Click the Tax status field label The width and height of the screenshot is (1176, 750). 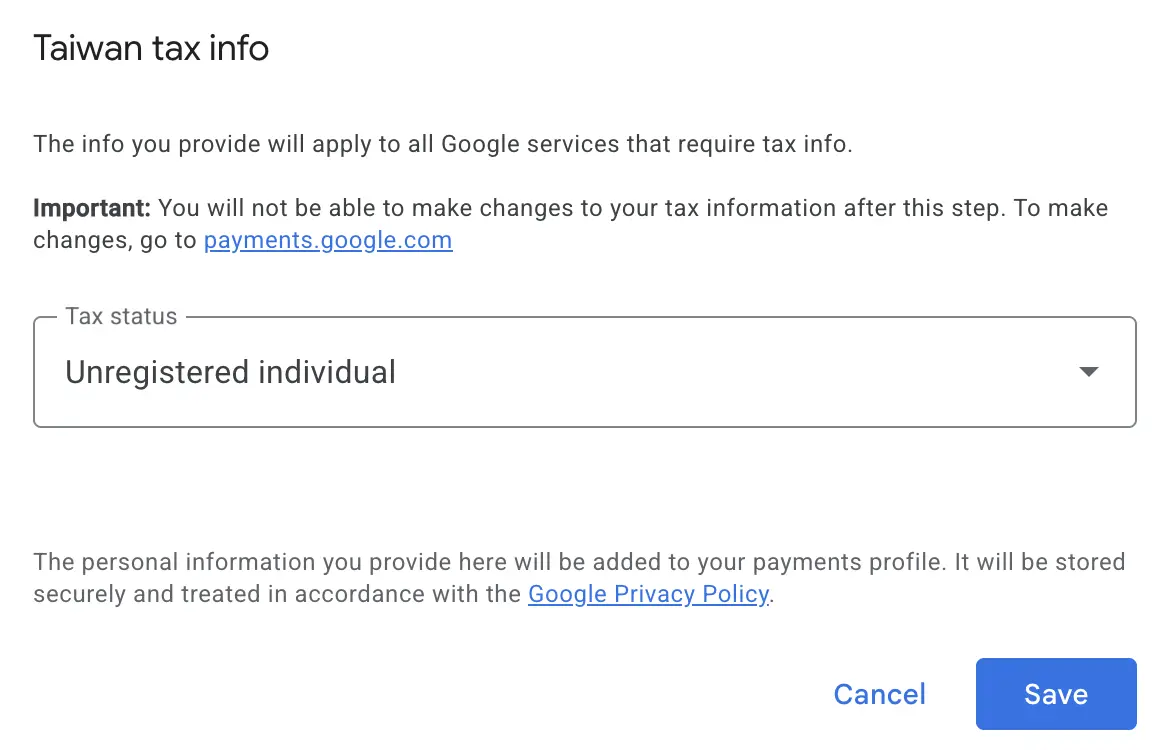[122, 316]
